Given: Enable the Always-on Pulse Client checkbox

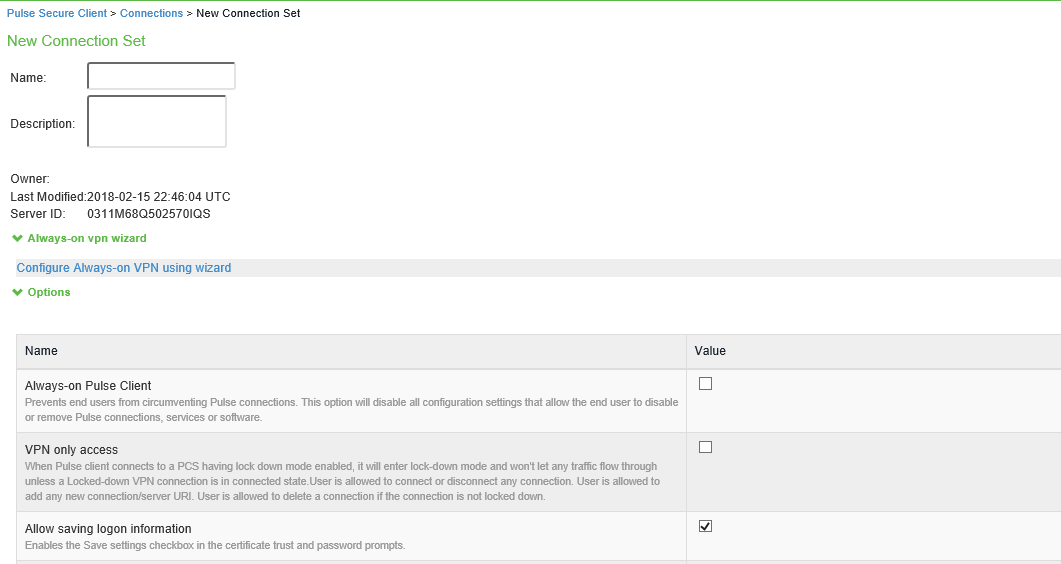Looking at the screenshot, I should tap(705, 384).
